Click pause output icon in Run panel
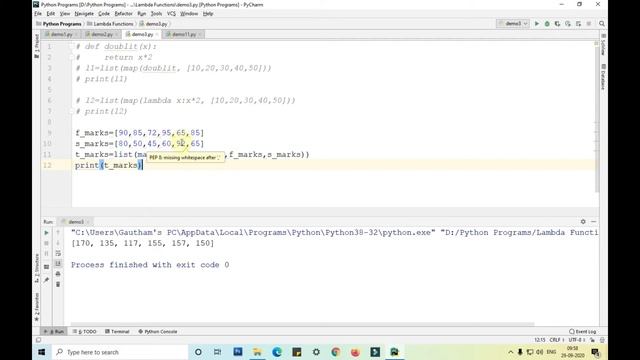The height and width of the screenshot is (360, 640). click(x=47, y=254)
